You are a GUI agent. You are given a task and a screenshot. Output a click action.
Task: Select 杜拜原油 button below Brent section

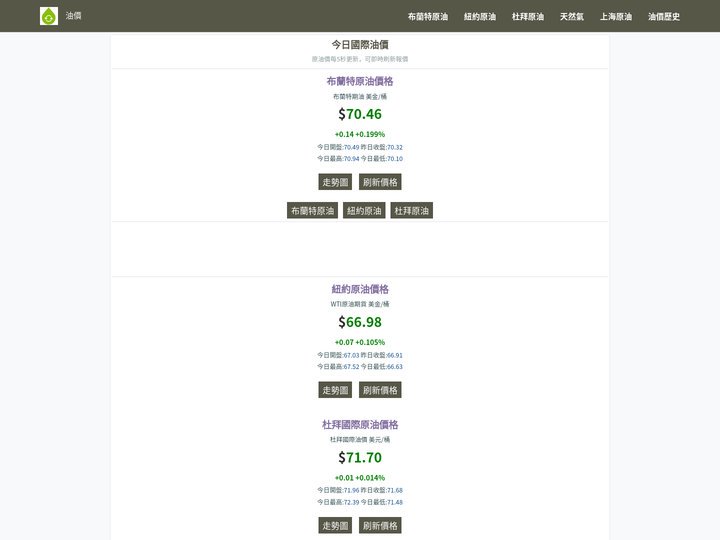(x=411, y=211)
